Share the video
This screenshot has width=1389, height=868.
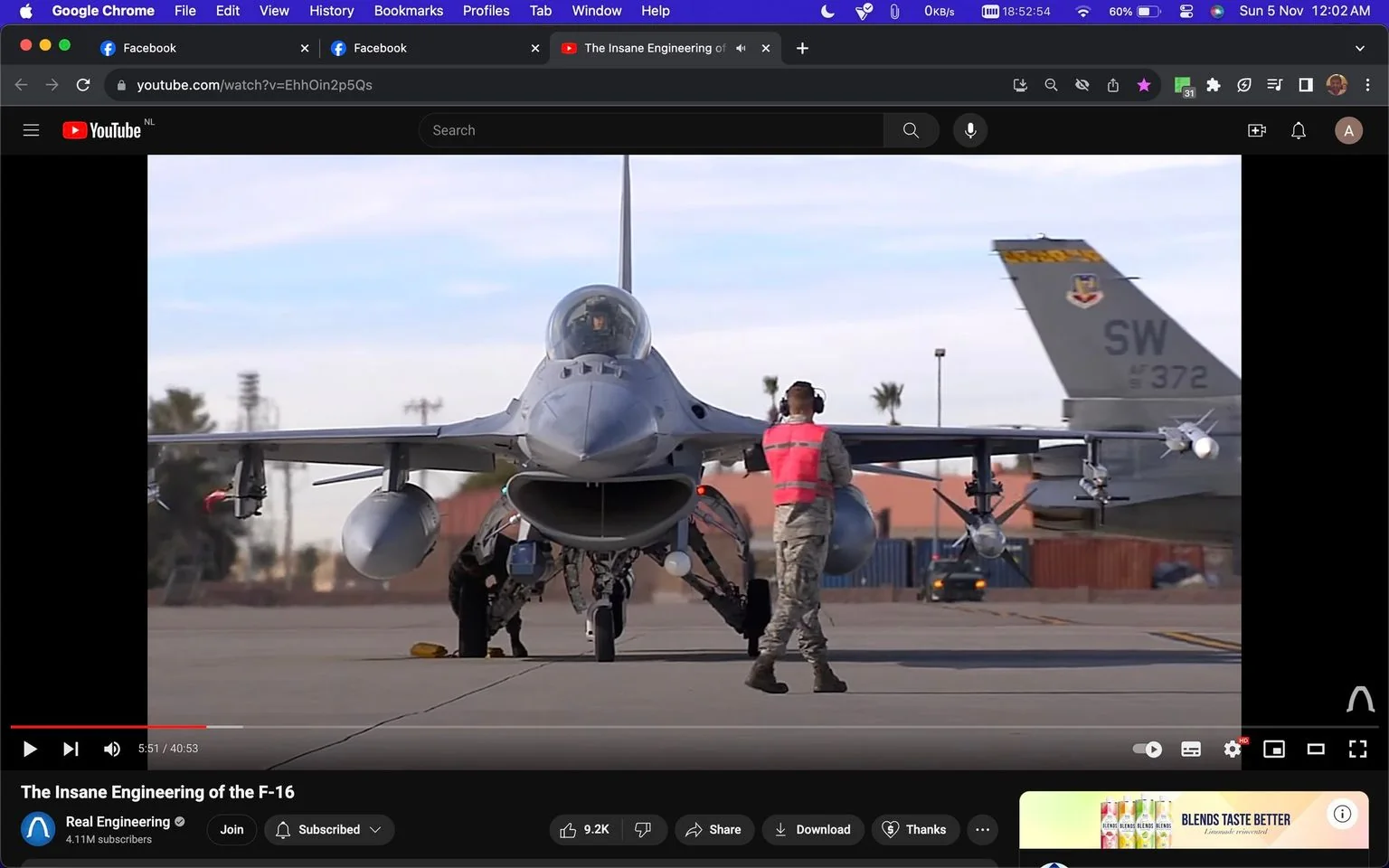pyautogui.click(x=713, y=829)
